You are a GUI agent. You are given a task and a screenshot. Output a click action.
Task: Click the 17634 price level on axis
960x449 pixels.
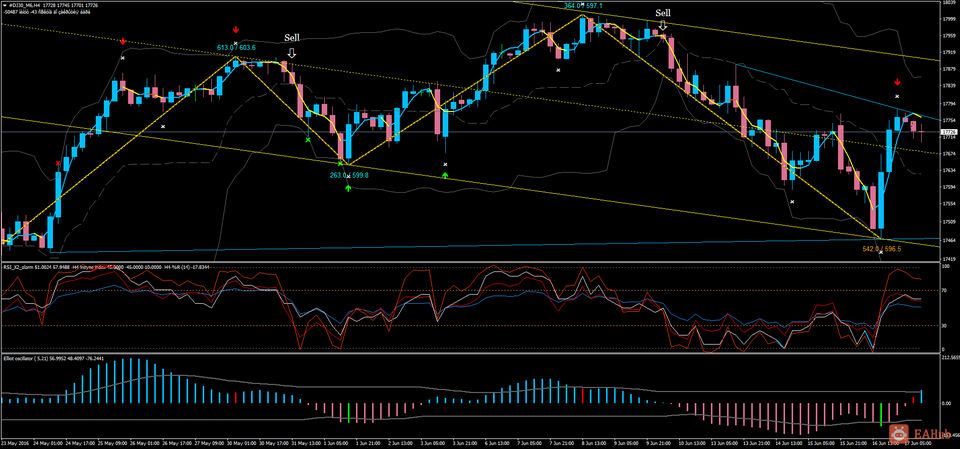[x=950, y=170]
